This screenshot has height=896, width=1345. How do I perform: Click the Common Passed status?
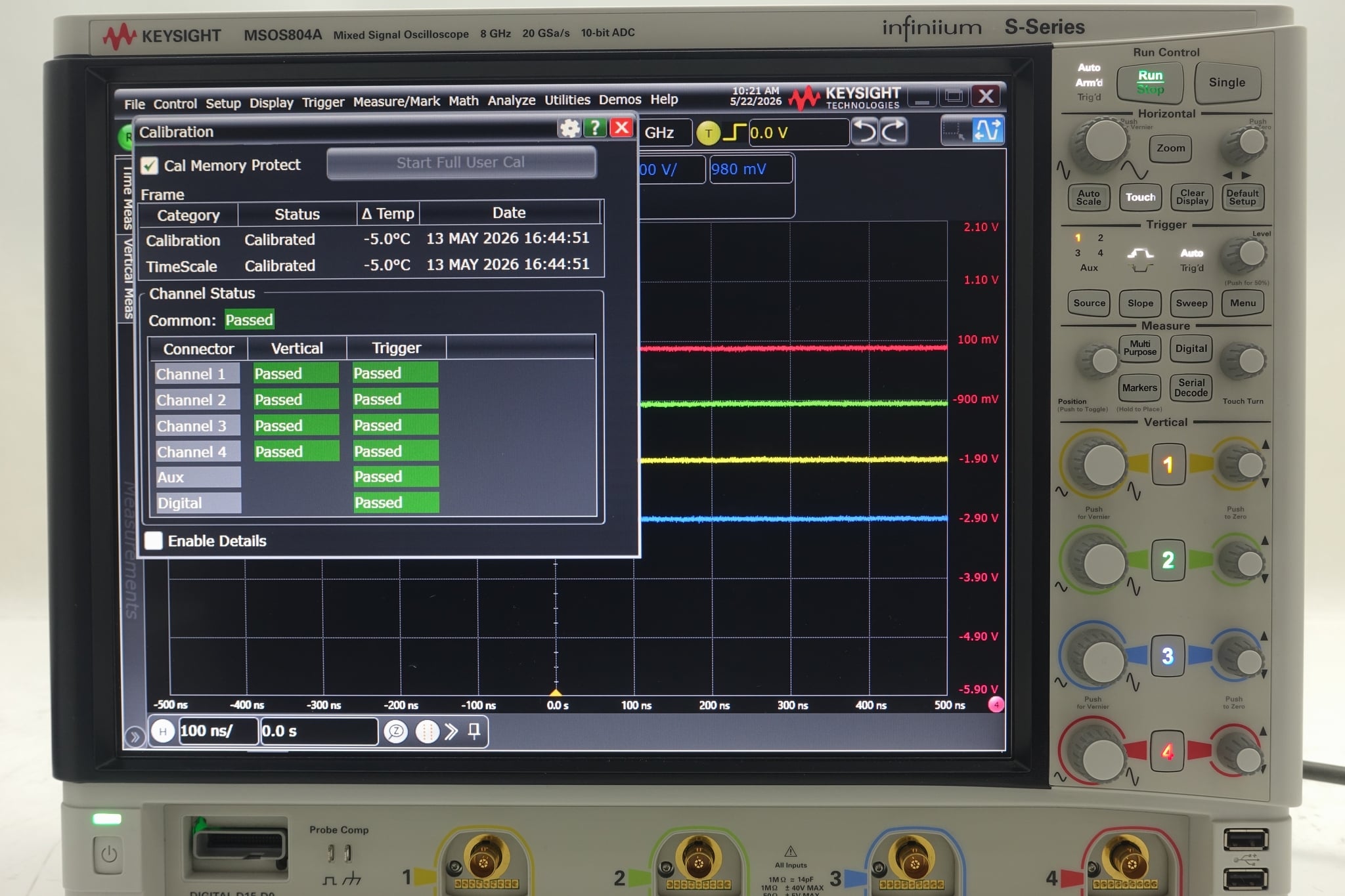(x=249, y=320)
